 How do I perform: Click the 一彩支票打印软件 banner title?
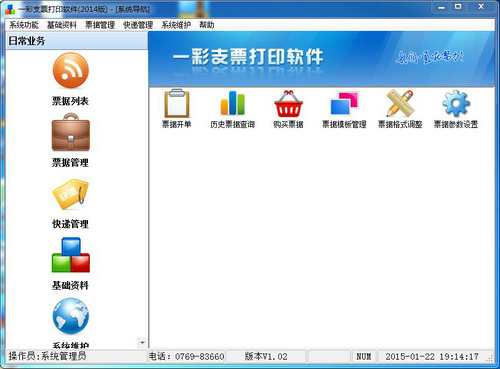pyautogui.click(x=248, y=57)
